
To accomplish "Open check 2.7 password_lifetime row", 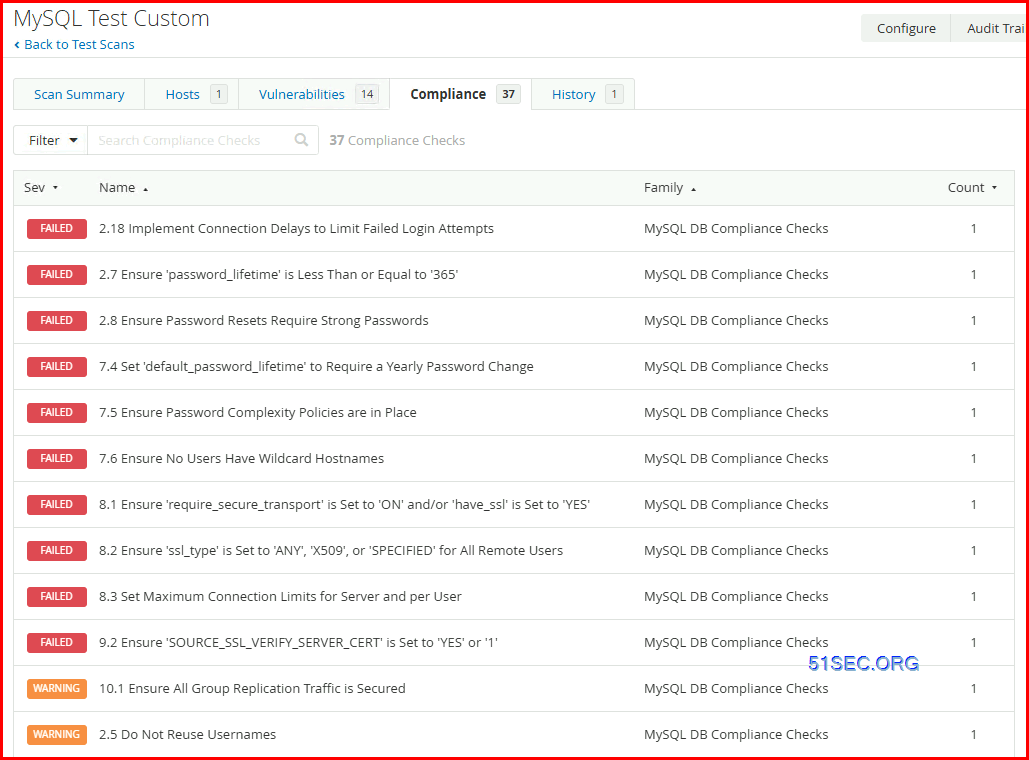I will coord(514,274).
